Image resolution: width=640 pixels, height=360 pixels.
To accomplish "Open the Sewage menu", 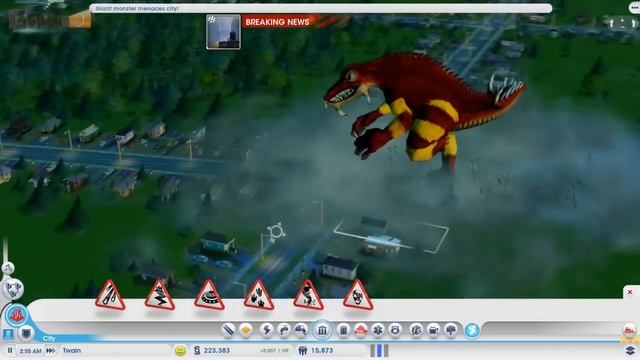I will tap(301, 330).
